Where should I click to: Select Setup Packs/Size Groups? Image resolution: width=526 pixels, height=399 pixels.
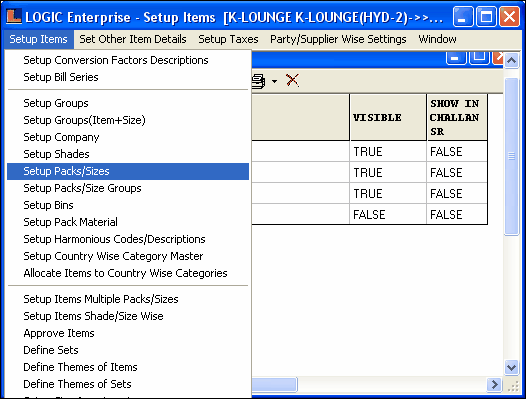128,188
